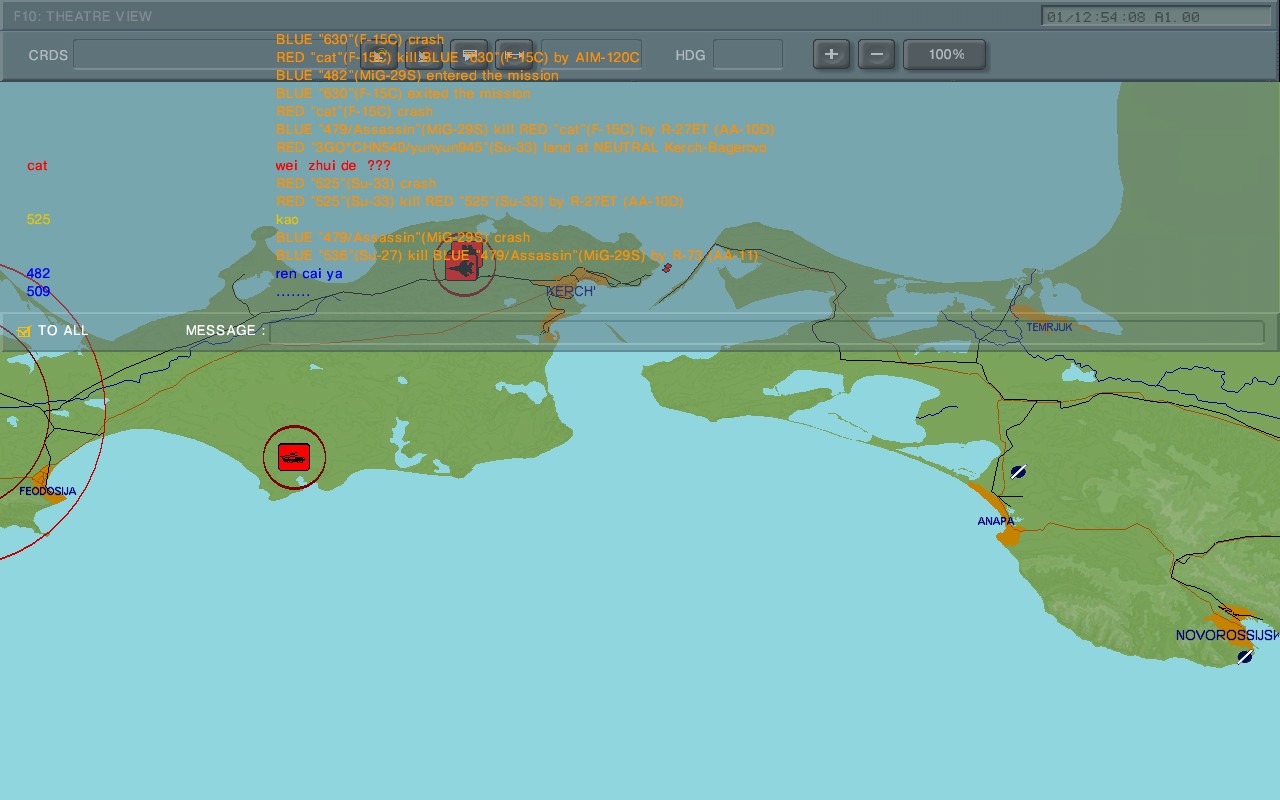Click chat message 'ren cai ya'
Screen dimensions: 1280x800
click(309, 273)
